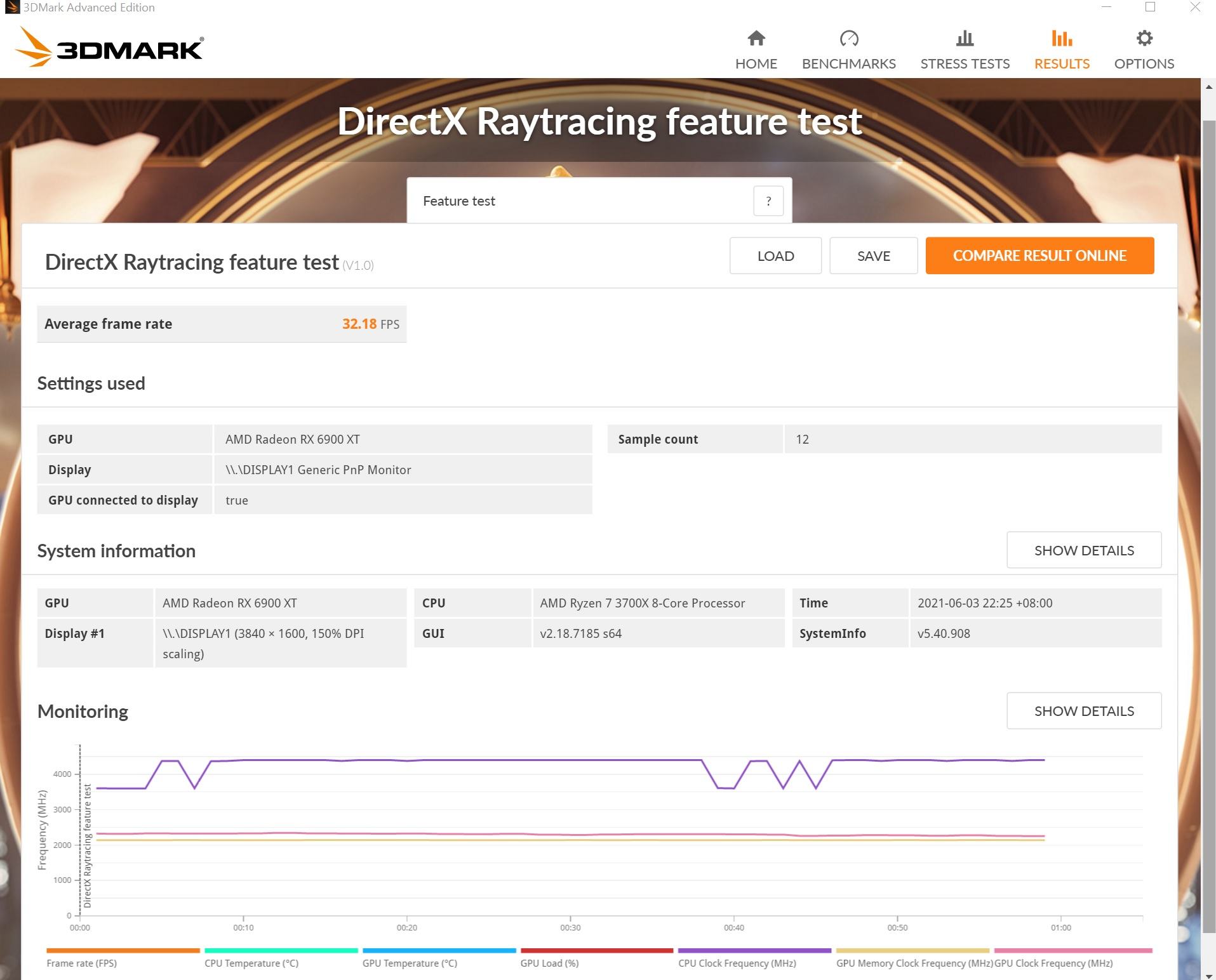The width and height of the screenshot is (1216, 980).
Task: Click the Options gear icon
Action: click(1144, 39)
